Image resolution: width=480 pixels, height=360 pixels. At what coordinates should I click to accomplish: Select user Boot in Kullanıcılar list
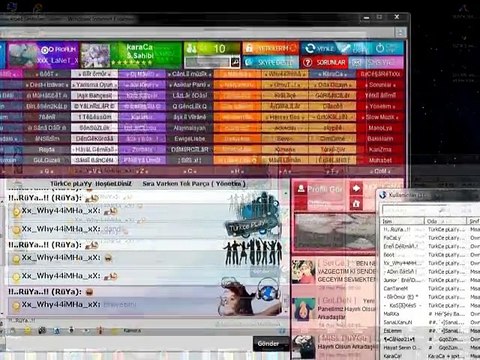coord(389,255)
